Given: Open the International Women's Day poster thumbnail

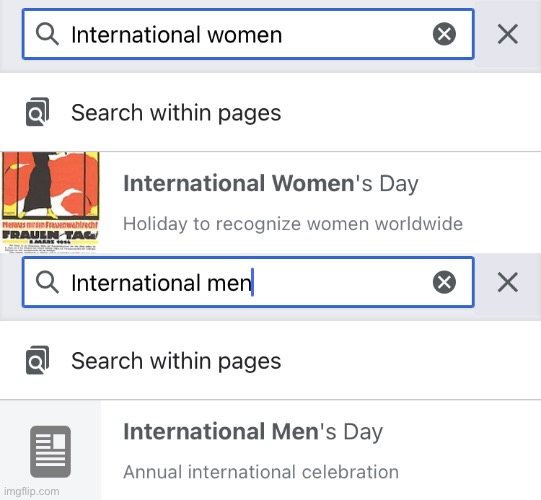Looking at the screenshot, I should coord(50,203).
